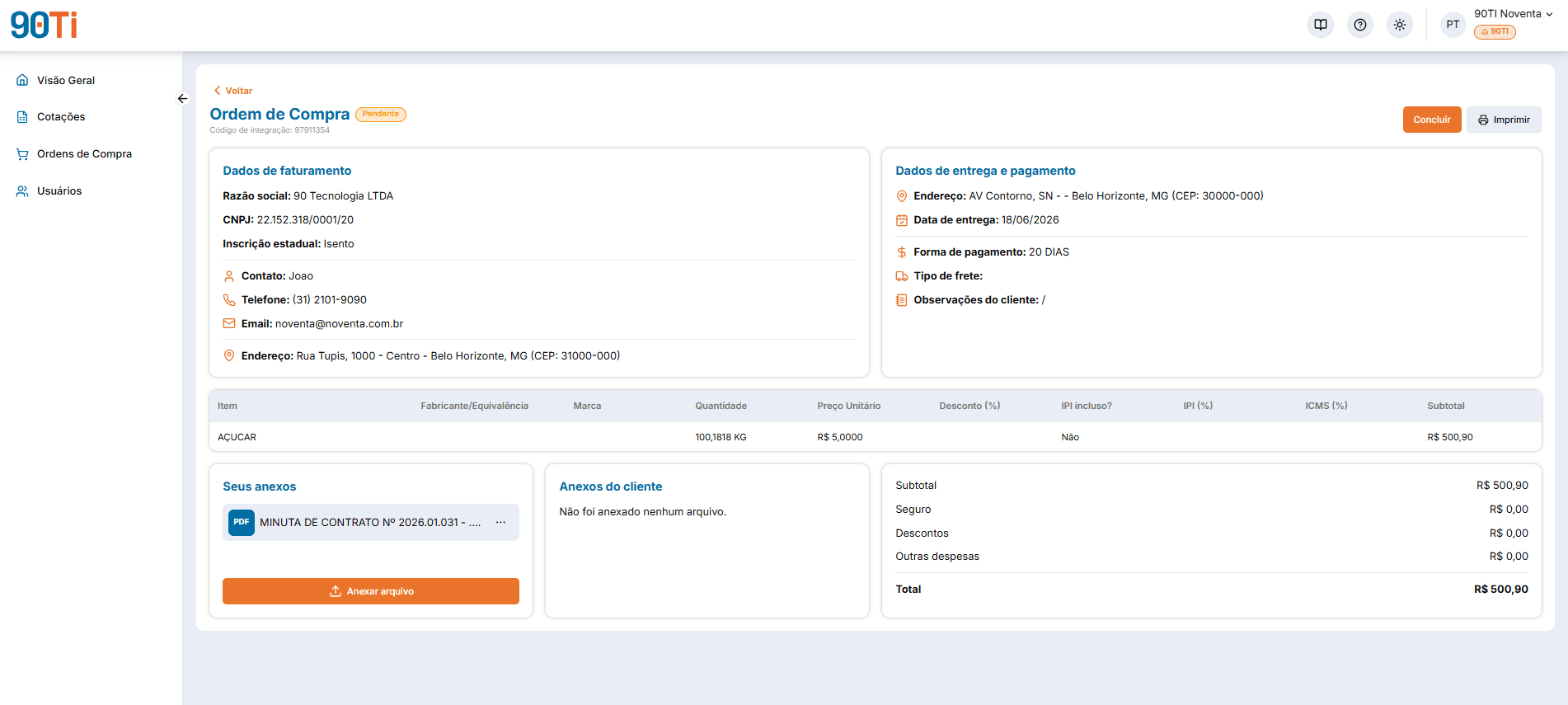
Task: Click the AÇUCAR item cell
Action: point(237,437)
